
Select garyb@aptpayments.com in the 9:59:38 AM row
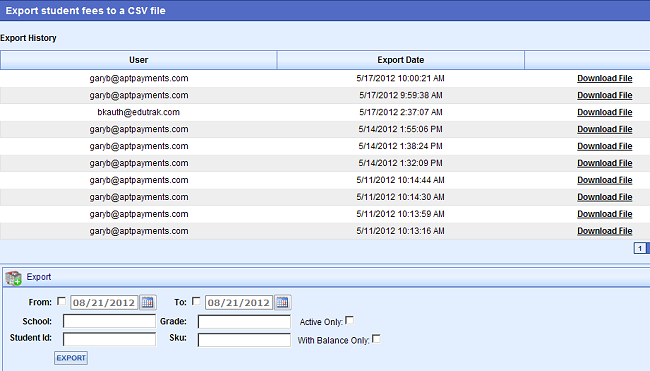click(138, 95)
